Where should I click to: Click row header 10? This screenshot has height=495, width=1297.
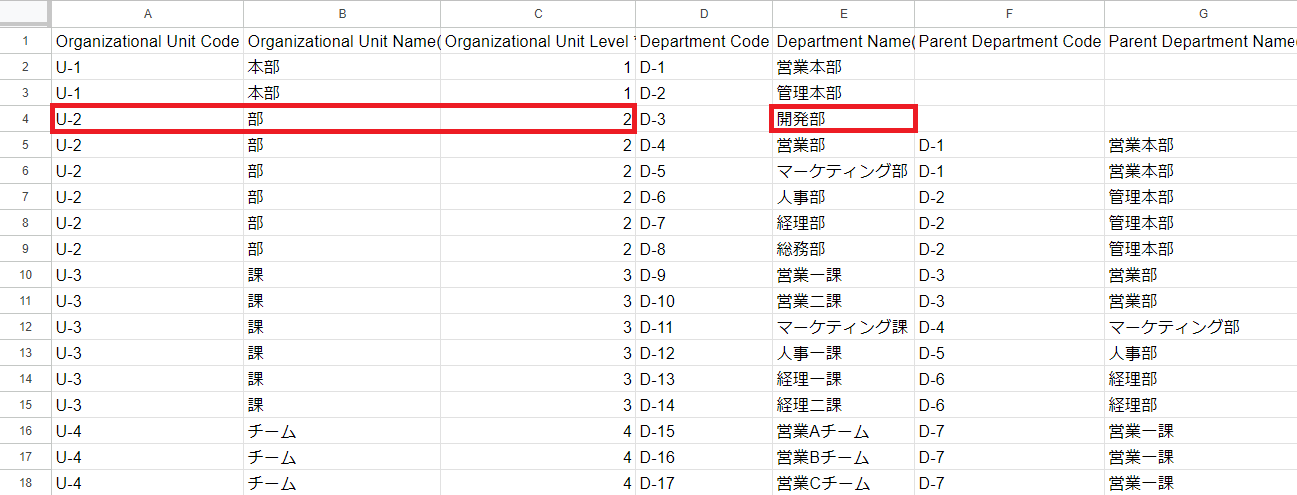[25, 275]
